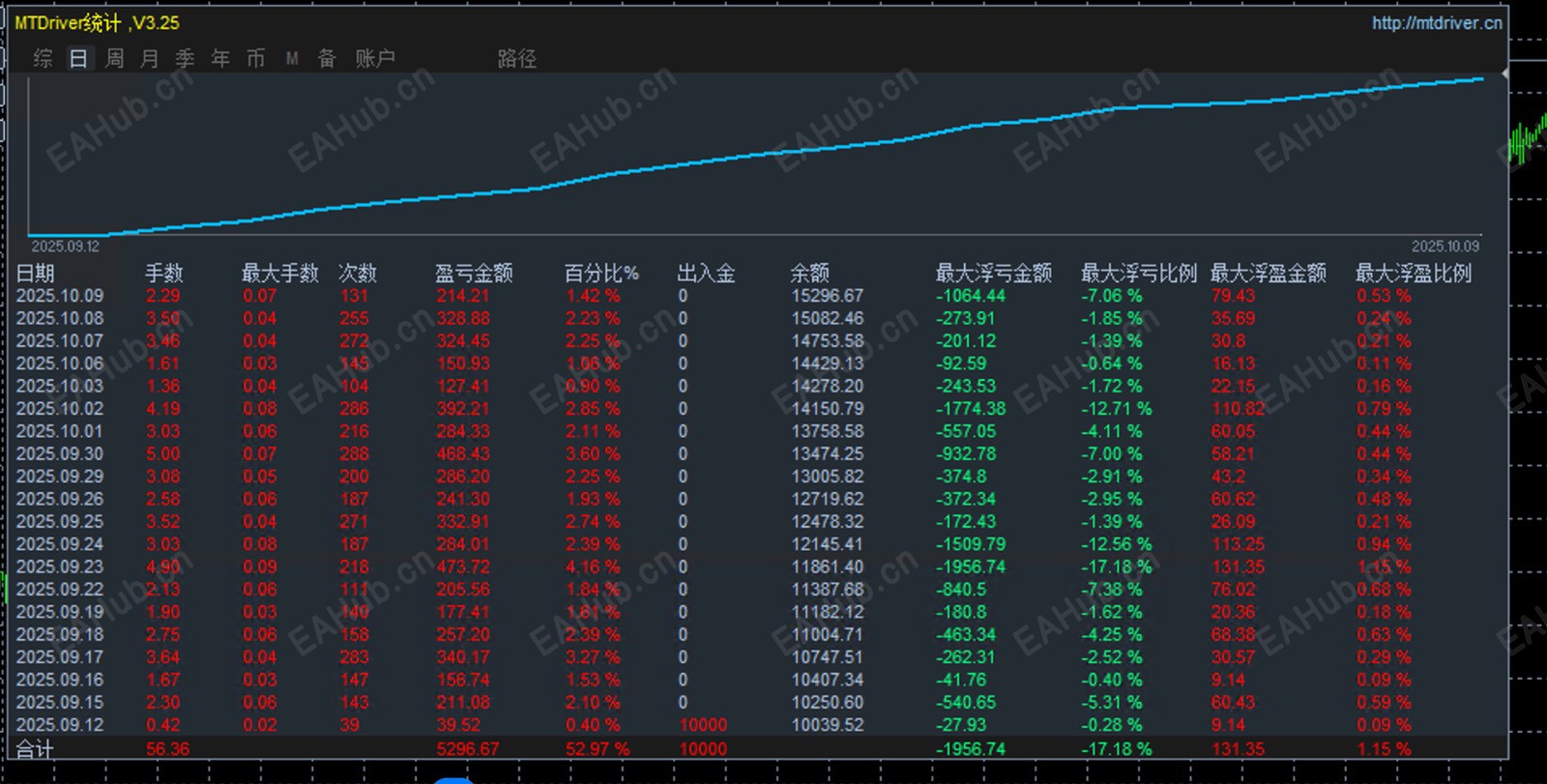Open the 备 tab
Image resolution: width=1547 pixels, height=784 pixels.
coord(327,59)
